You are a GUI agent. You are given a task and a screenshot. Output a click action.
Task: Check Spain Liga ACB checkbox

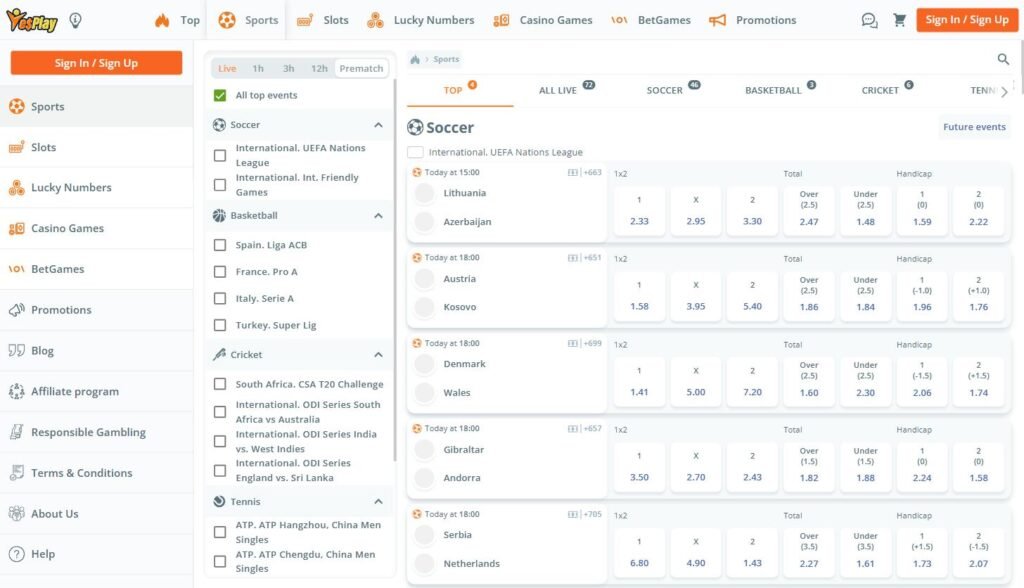(220, 245)
